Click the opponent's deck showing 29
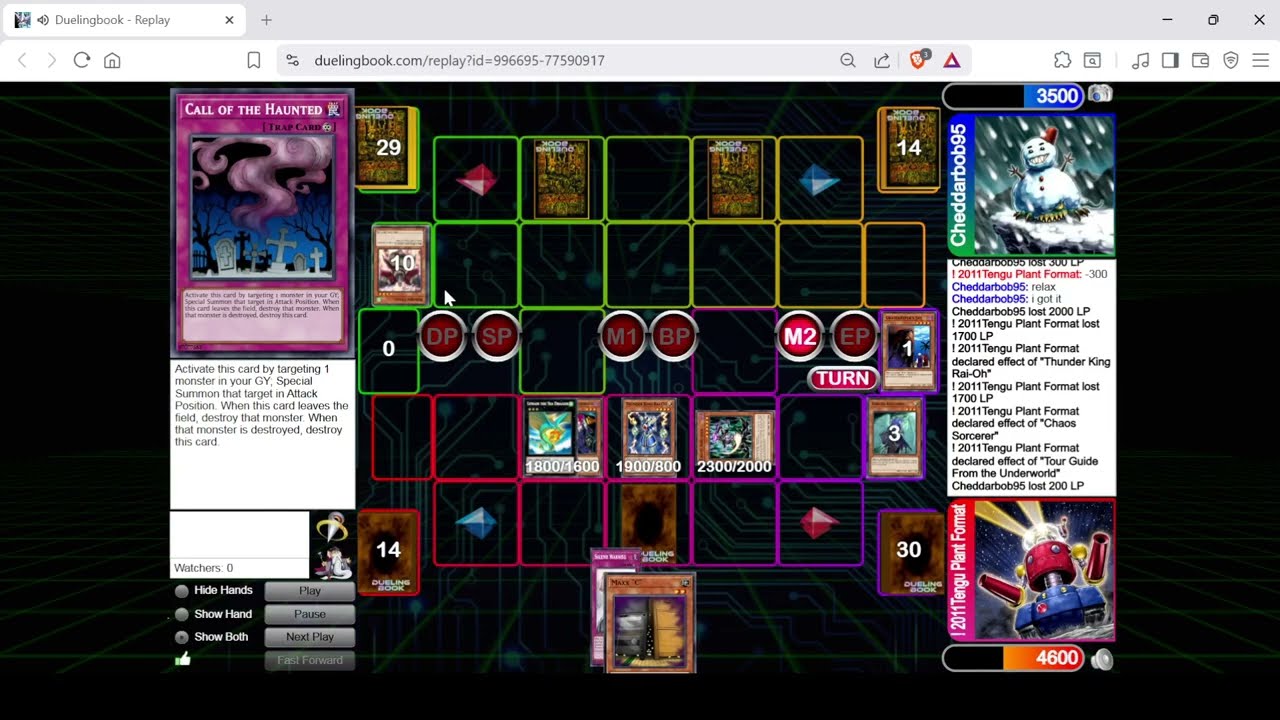The height and width of the screenshot is (720, 1280). (388, 148)
